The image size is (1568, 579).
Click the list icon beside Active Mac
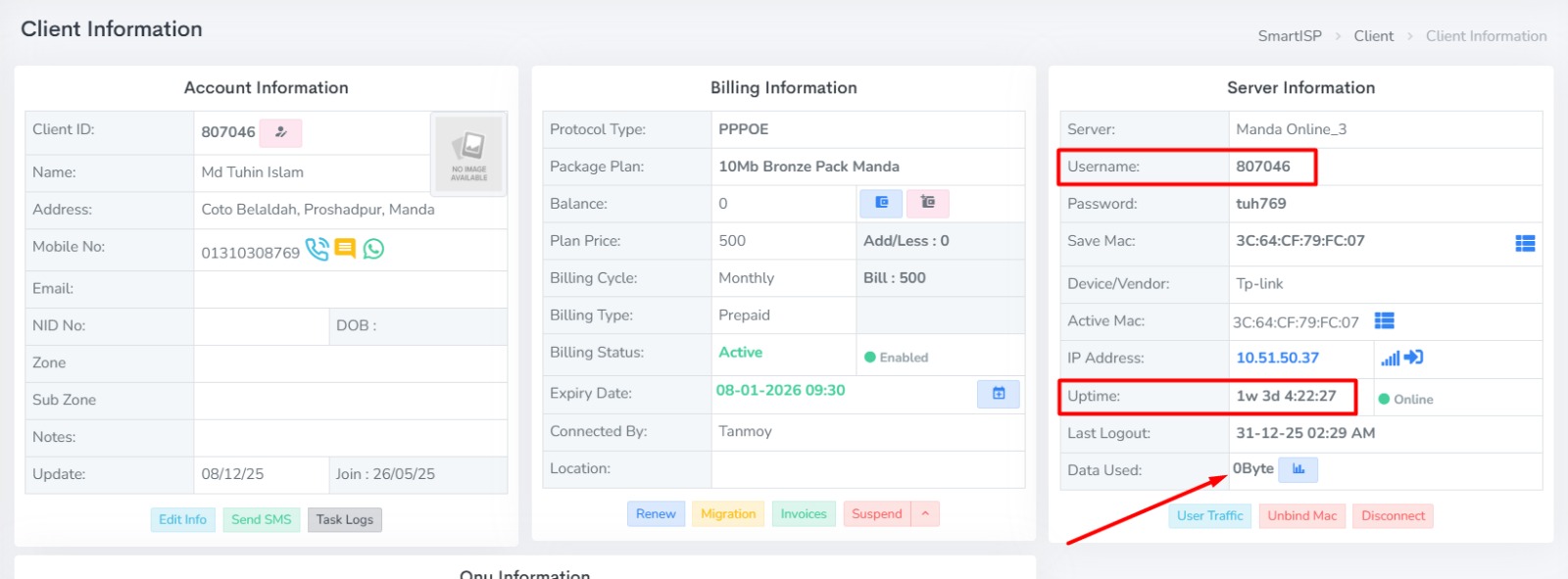(x=1384, y=320)
